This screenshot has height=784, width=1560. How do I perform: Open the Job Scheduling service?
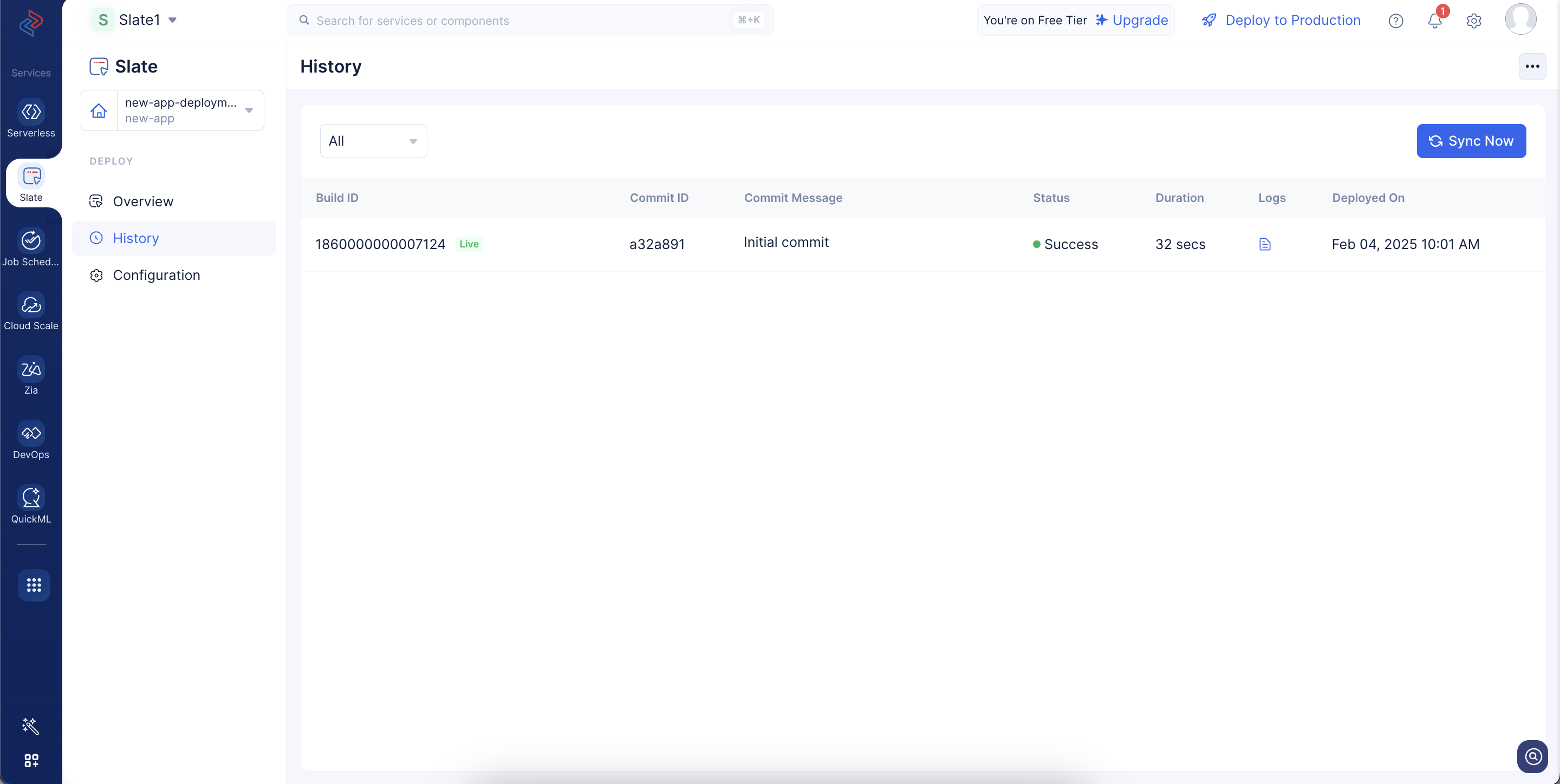[x=31, y=247]
